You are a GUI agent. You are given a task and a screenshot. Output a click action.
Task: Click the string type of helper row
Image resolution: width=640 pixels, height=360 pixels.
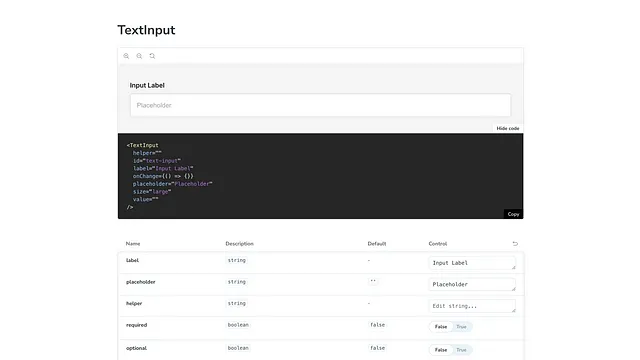point(237,304)
